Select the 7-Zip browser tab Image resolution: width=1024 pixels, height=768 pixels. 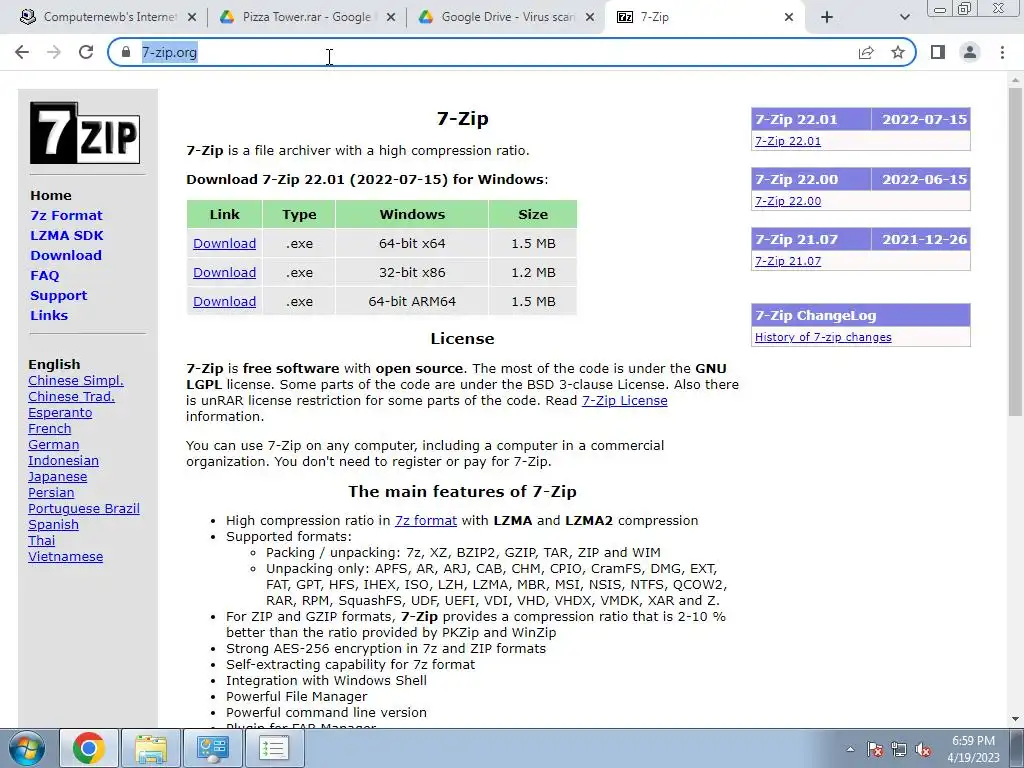[705, 17]
